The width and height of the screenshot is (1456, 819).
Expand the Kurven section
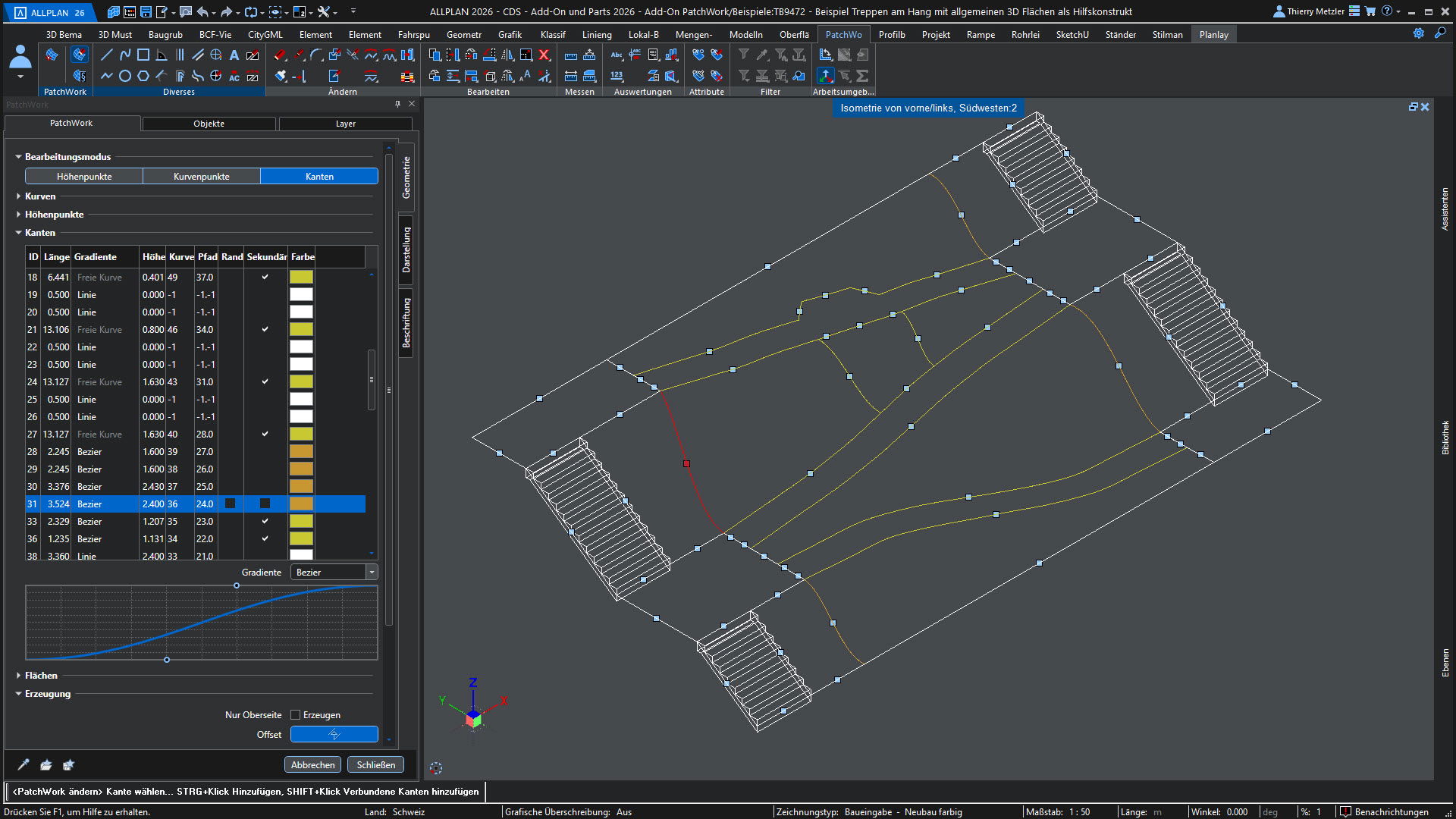(19, 196)
